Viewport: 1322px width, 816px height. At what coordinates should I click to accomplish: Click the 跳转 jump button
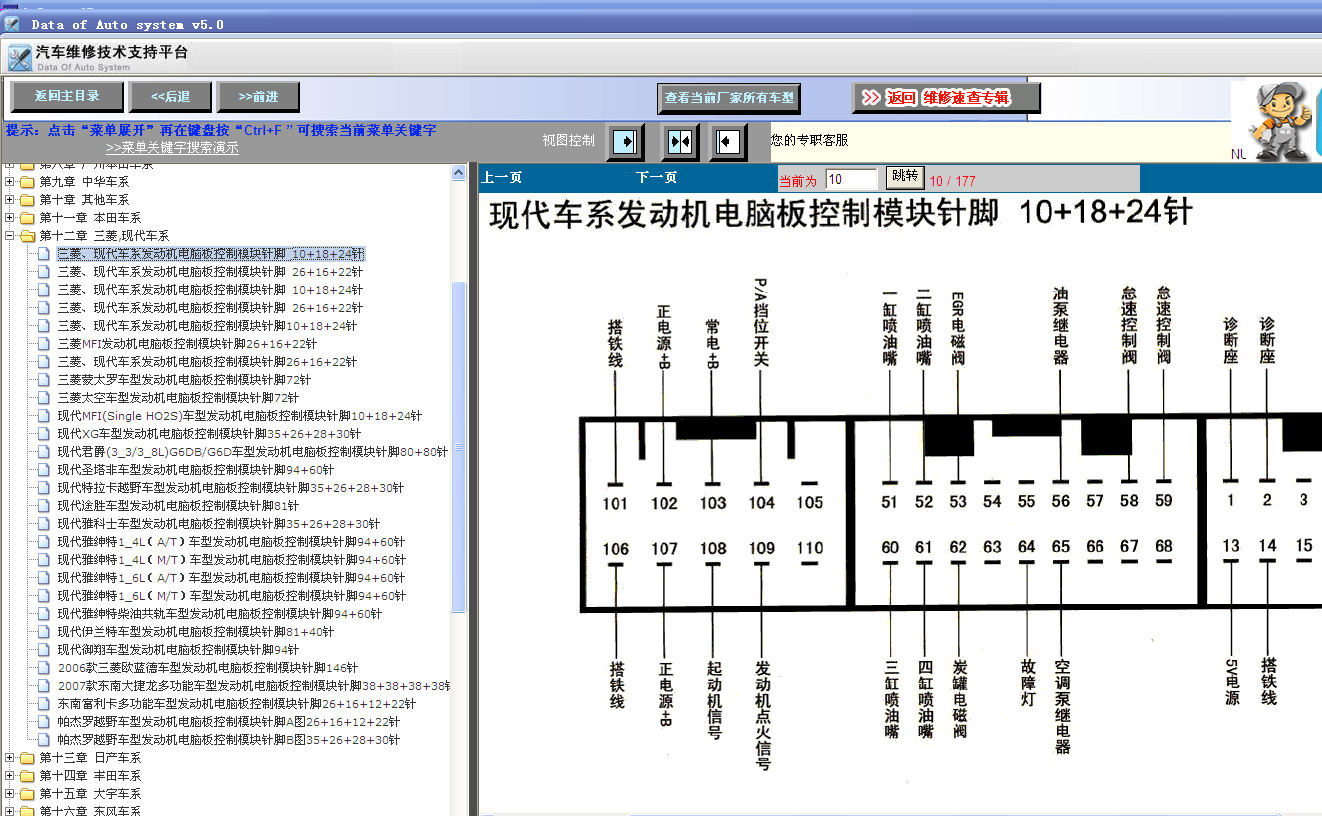904,177
